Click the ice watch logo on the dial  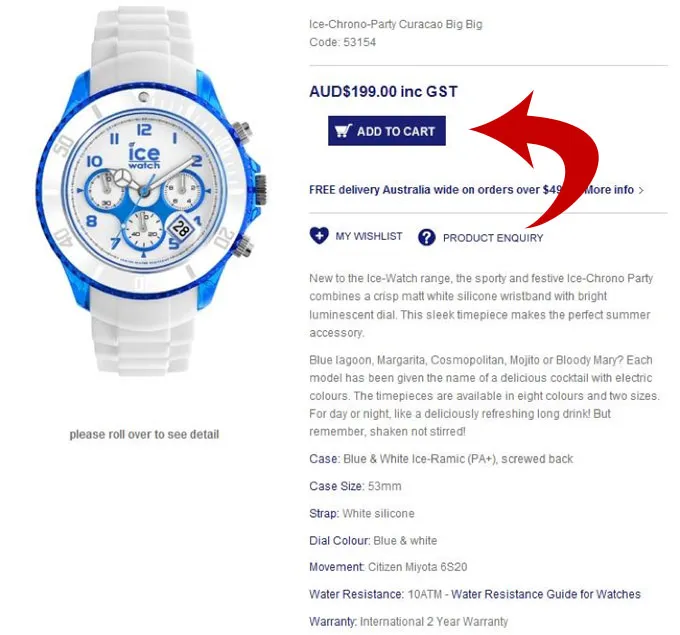[x=144, y=156]
